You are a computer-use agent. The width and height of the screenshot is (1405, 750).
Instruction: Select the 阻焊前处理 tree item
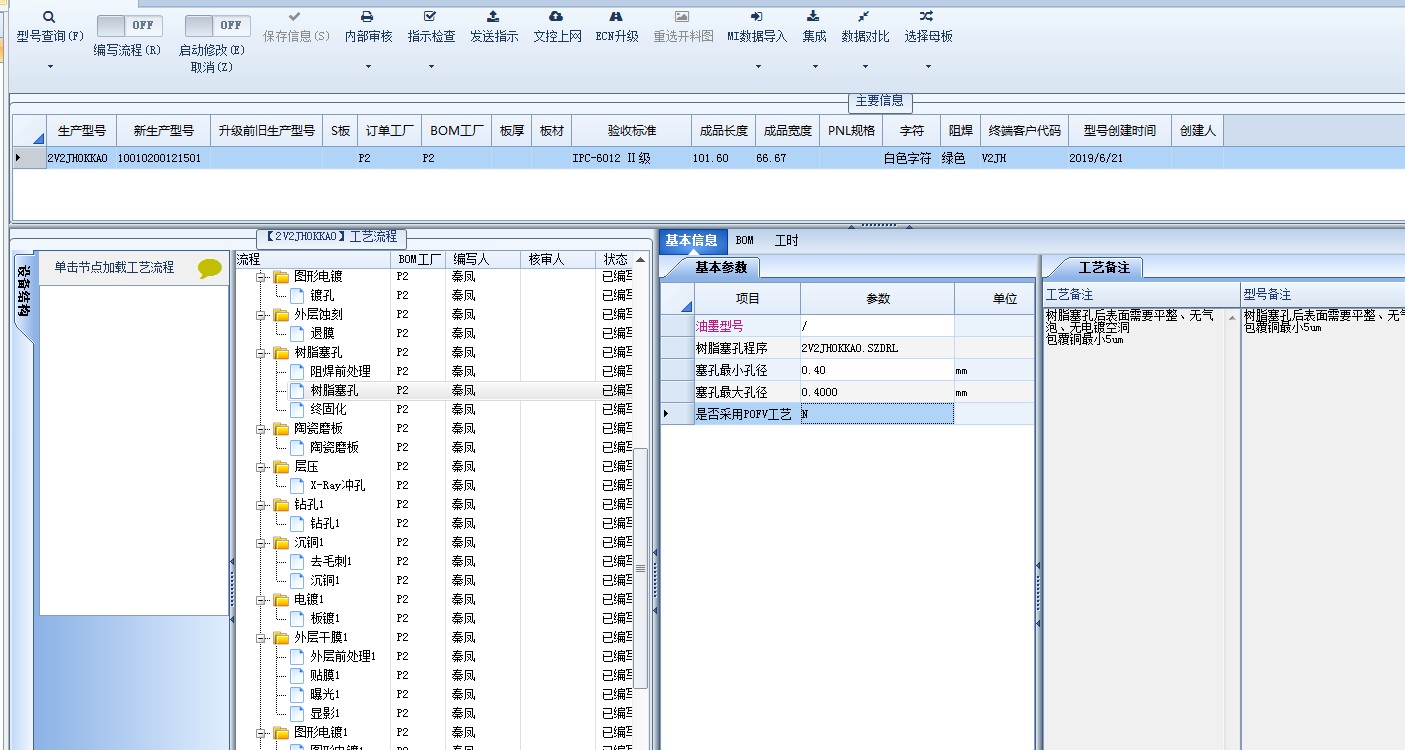coord(340,371)
